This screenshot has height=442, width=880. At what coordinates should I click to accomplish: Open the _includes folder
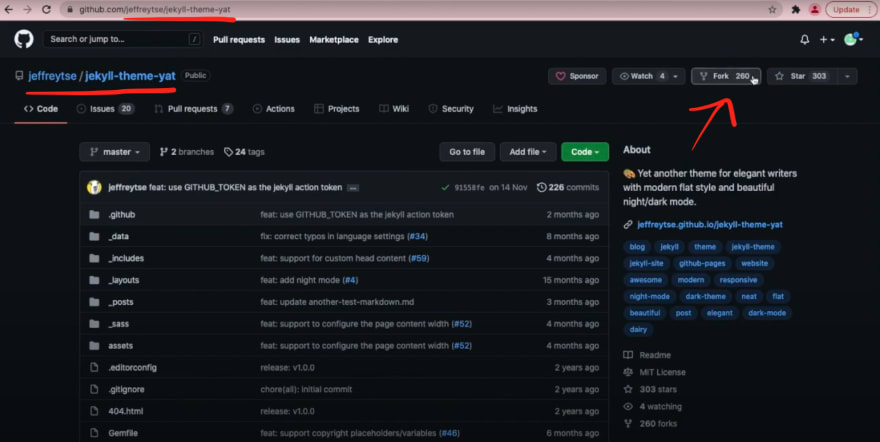[x=126, y=259]
